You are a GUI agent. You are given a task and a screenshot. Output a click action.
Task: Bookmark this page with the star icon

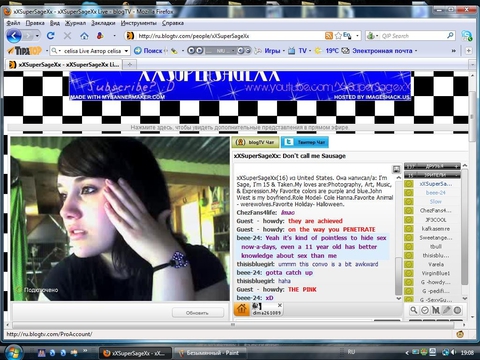coord(338,36)
